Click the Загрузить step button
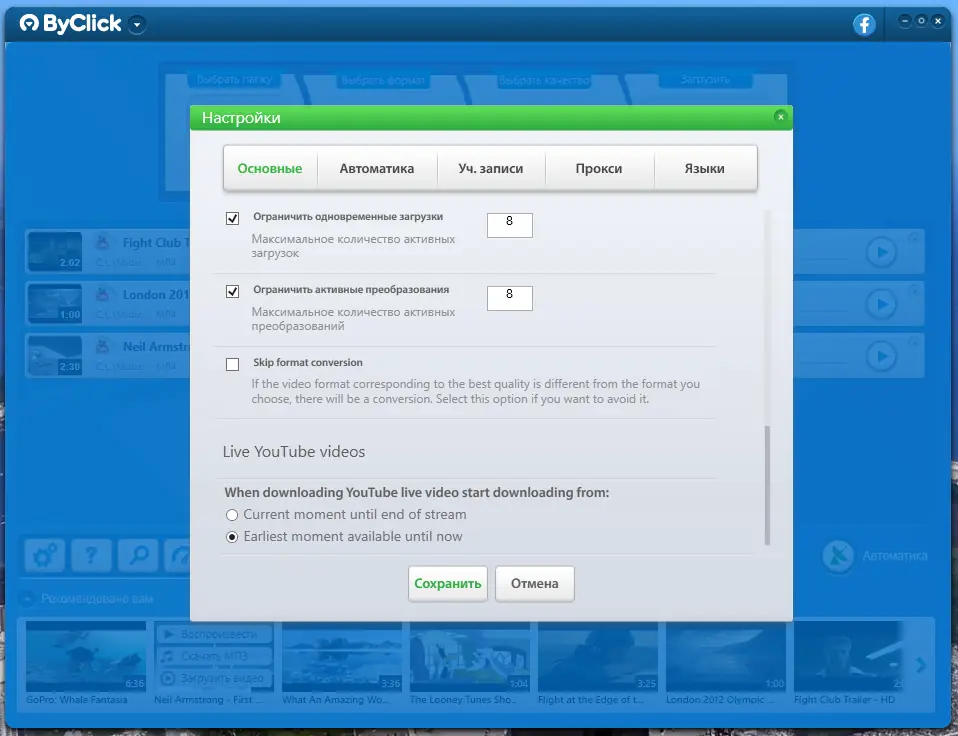The image size is (958, 736). [705, 79]
